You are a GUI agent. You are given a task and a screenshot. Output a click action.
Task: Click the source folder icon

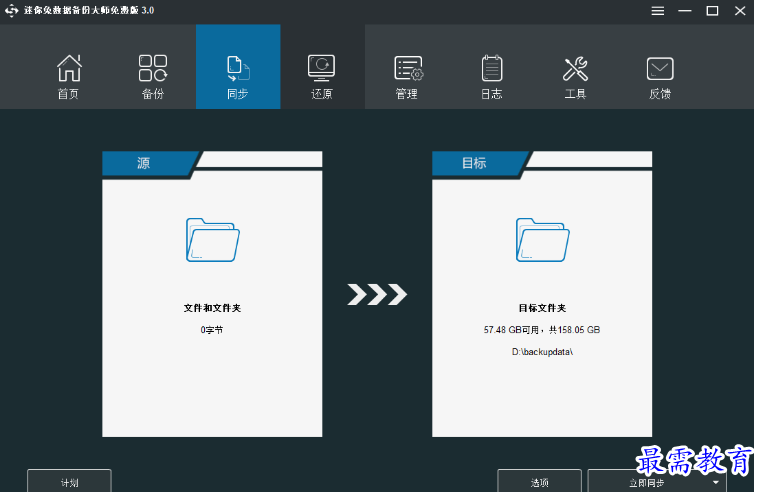213,240
